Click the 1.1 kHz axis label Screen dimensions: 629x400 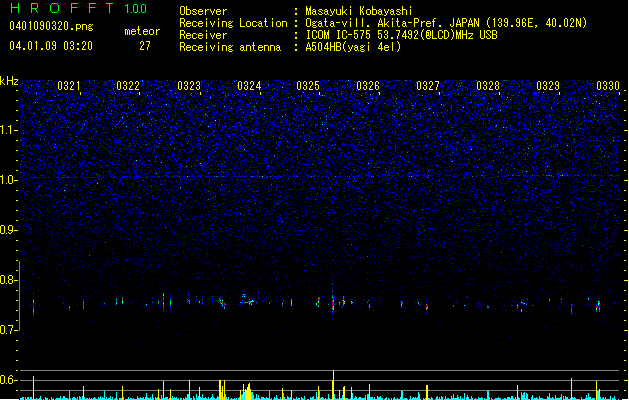pos(8,130)
